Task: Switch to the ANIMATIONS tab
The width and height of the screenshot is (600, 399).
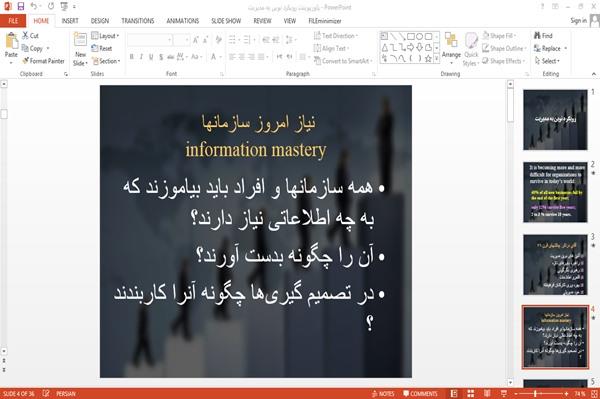Action: click(x=183, y=21)
